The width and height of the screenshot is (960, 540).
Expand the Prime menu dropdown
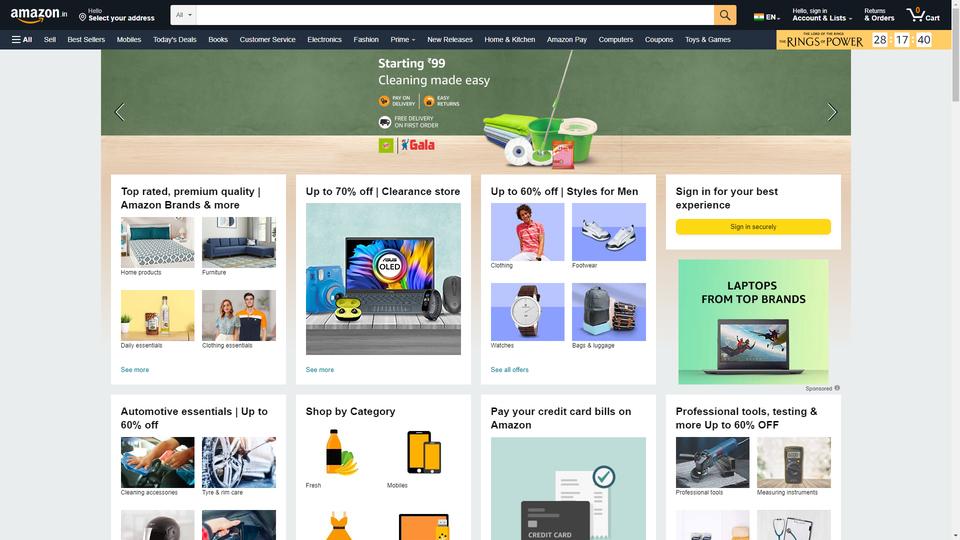pos(402,39)
